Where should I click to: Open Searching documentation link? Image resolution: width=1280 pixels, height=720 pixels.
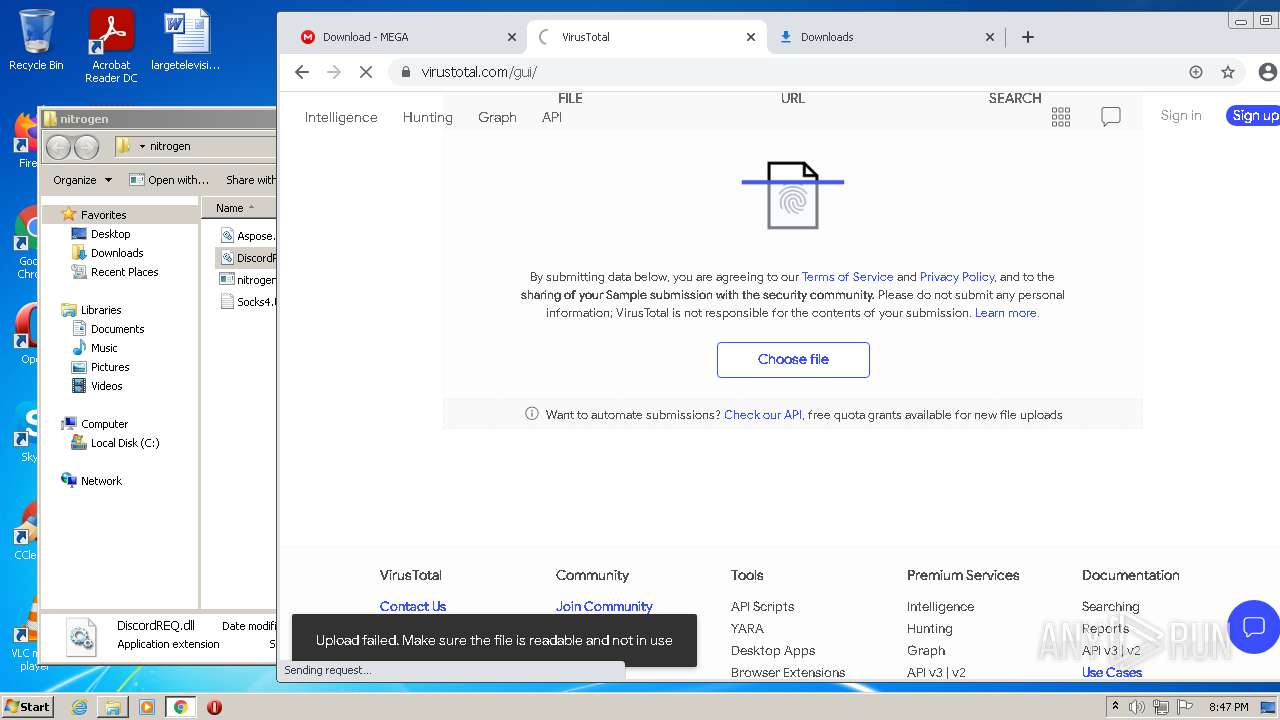point(1110,606)
